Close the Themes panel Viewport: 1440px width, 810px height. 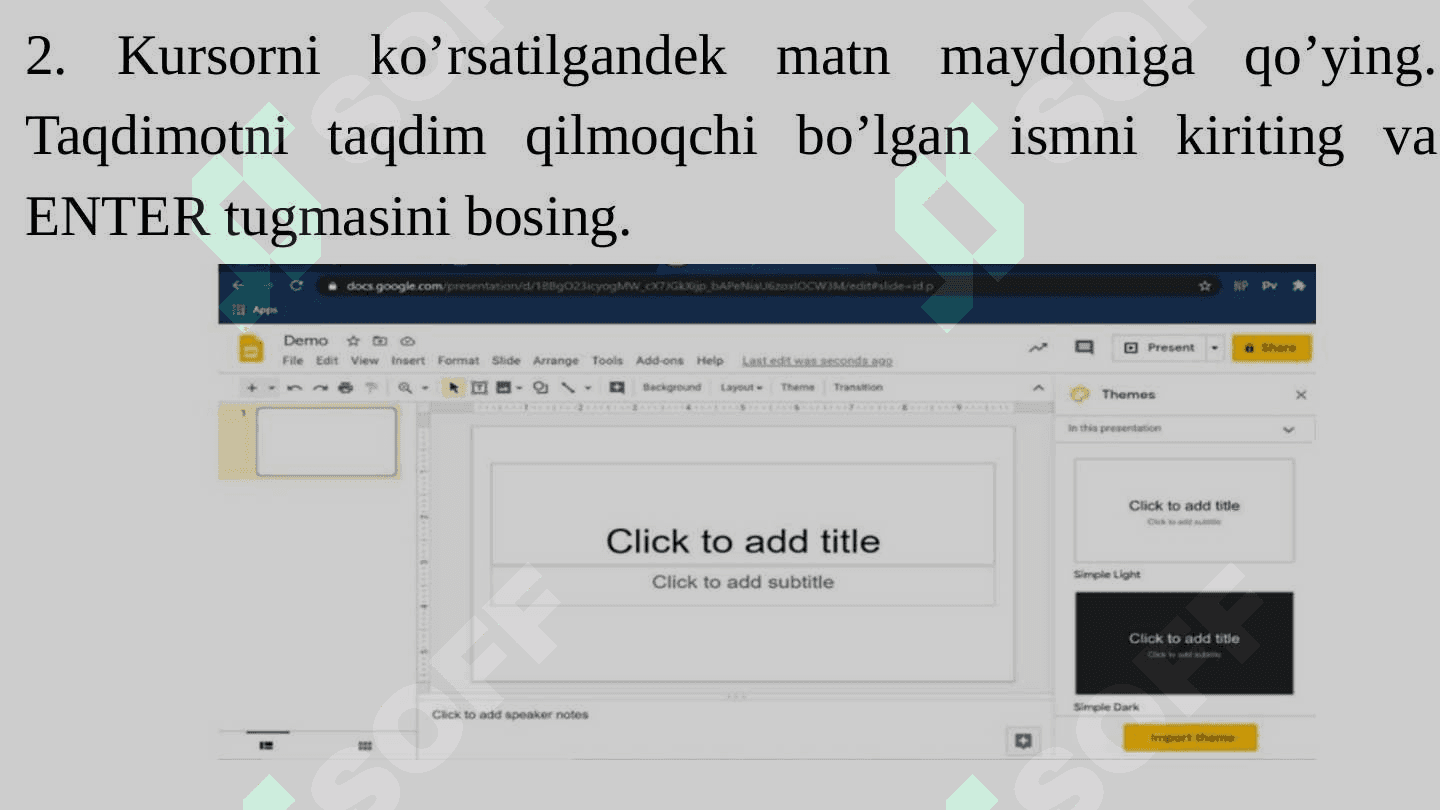[x=1301, y=395]
